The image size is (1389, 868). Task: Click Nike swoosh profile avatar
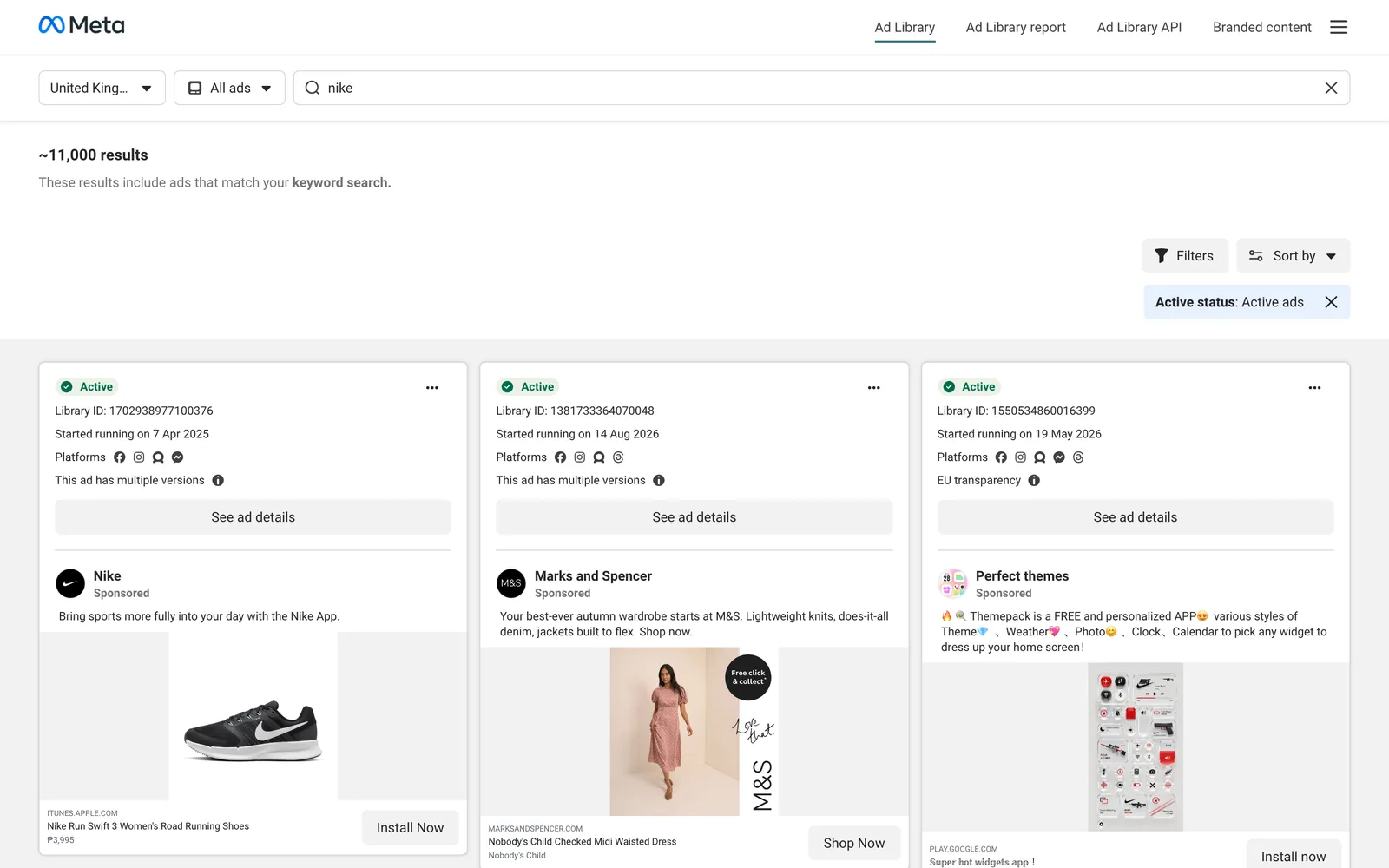[70, 583]
